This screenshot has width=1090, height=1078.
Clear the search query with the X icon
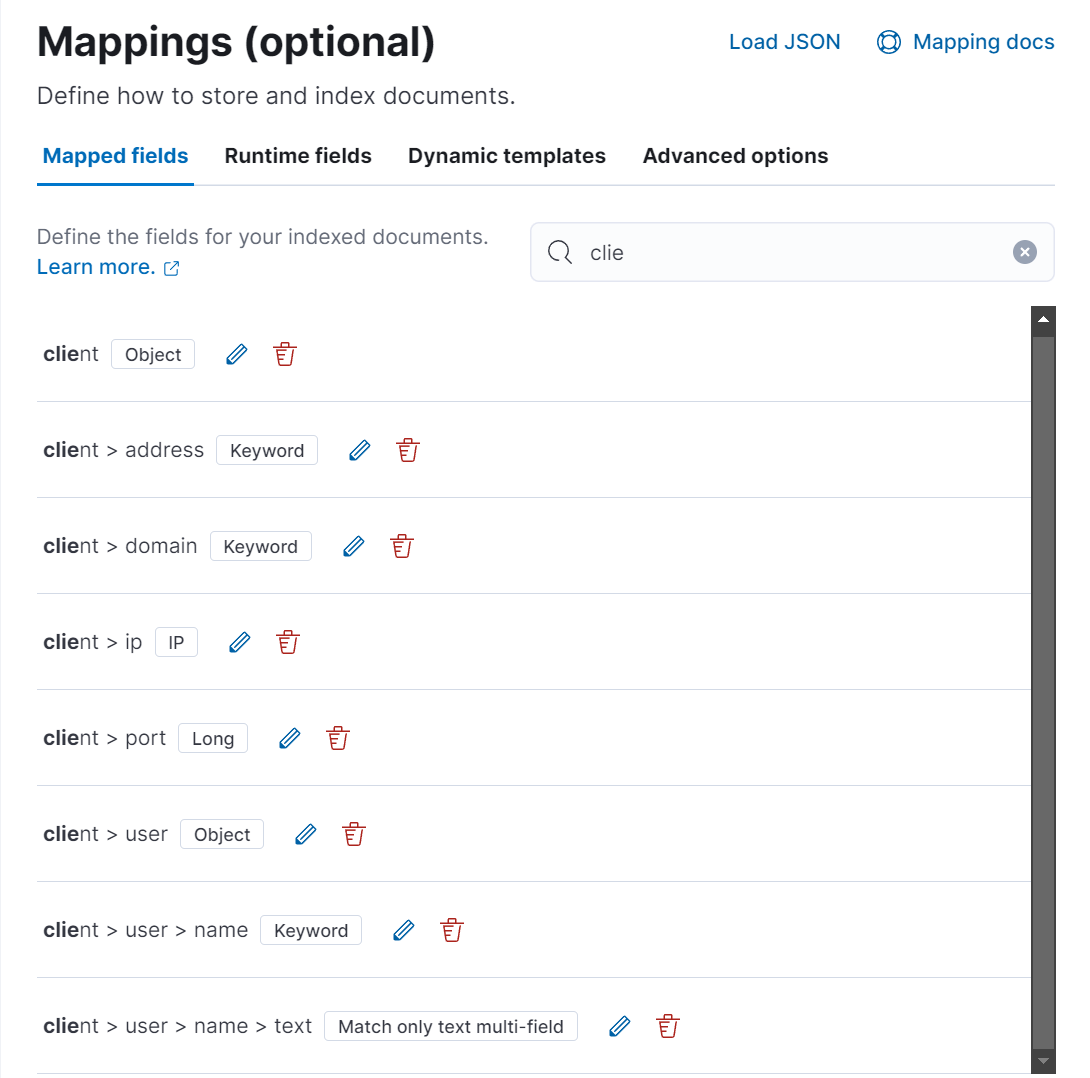point(1024,251)
